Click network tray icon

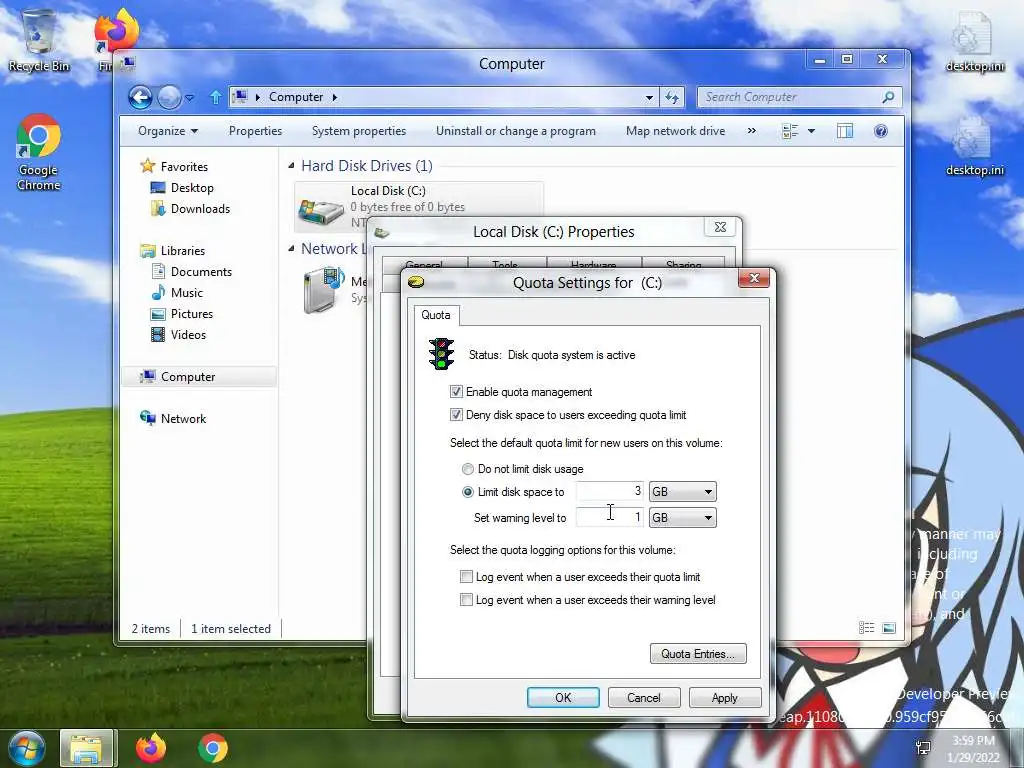[923, 748]
